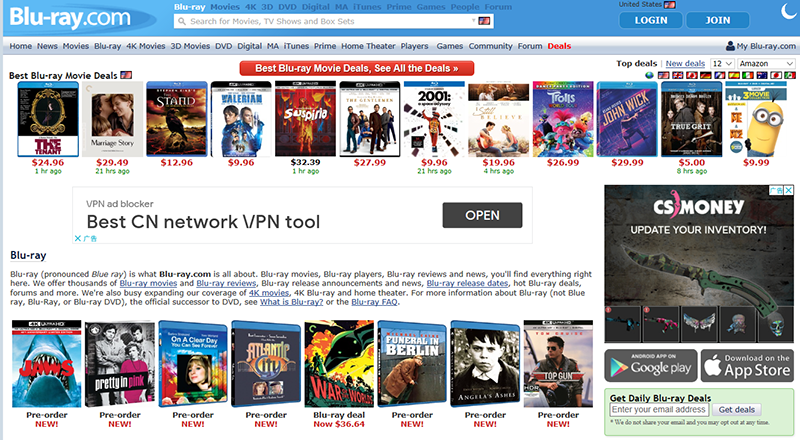The width and height of the screenshot is (800, 440).
Task: Open the Funeral in Berlin cover
Action: tap(412, 363)
